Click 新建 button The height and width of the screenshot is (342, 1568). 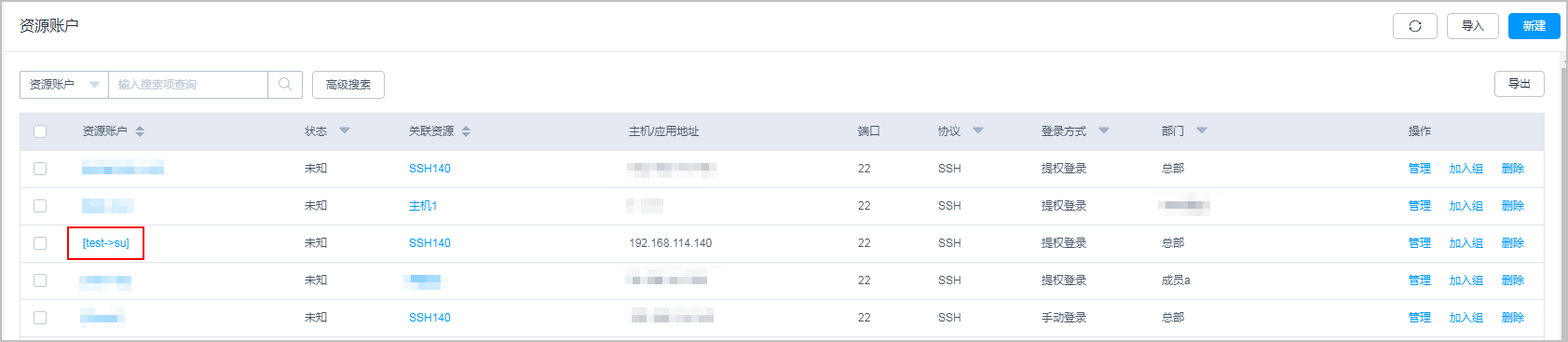(1534, 26)
